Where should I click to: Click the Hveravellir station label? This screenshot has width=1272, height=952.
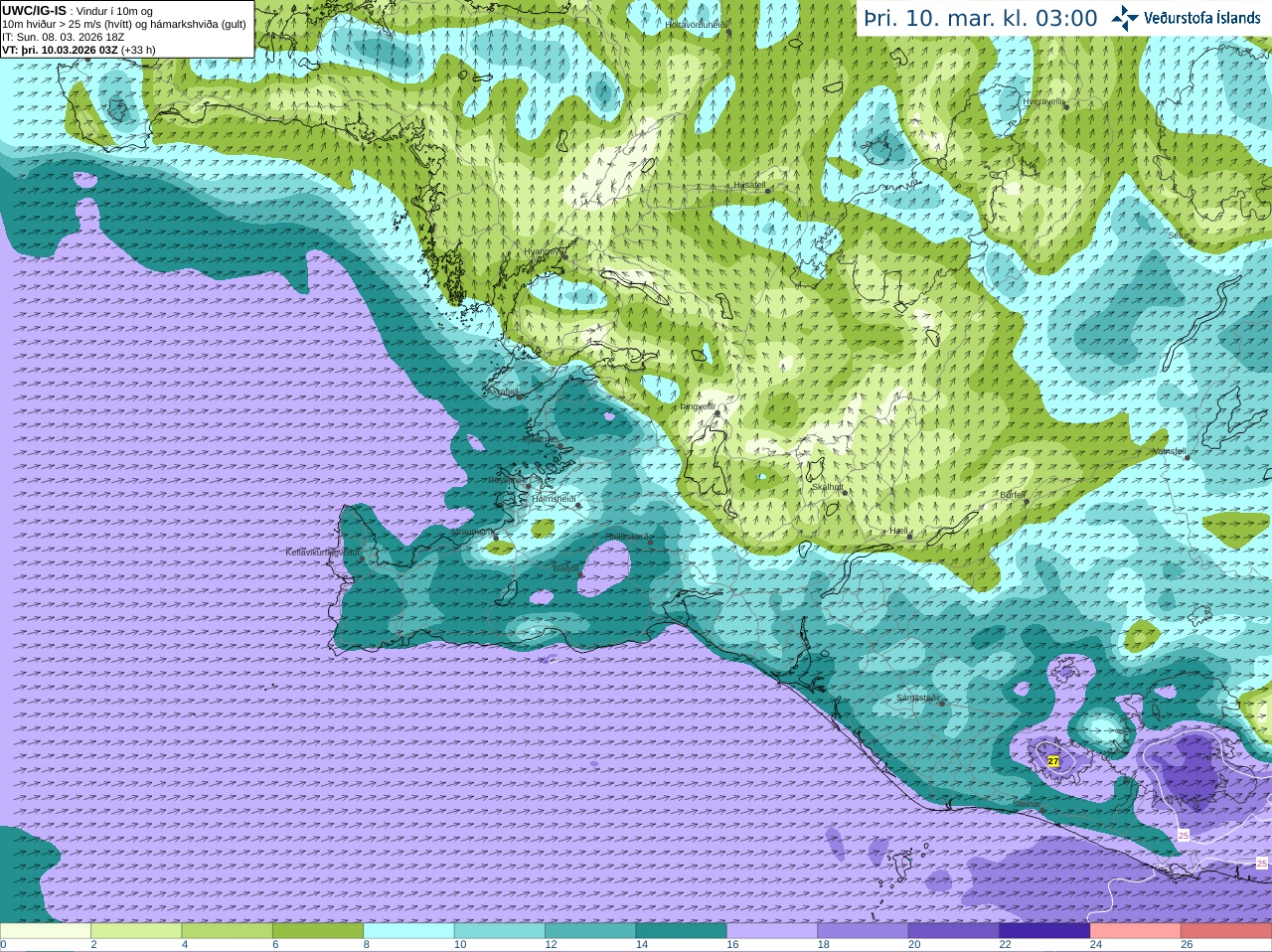coord(1043,101)
